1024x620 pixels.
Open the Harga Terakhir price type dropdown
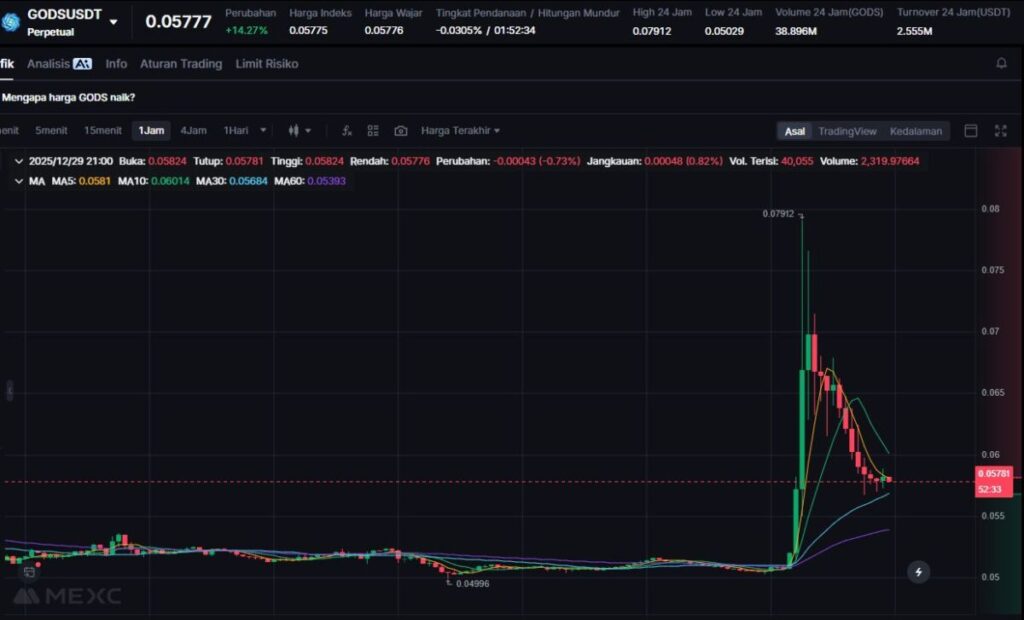tap(460, 131)
